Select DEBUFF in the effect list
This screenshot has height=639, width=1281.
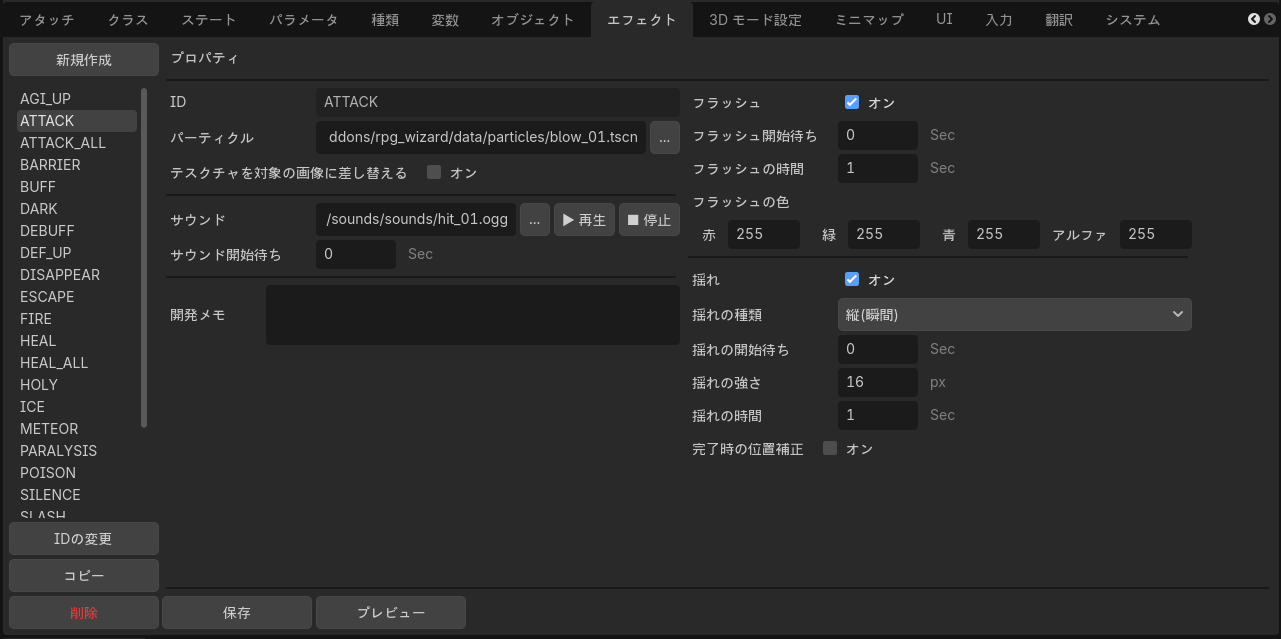point(76,231)
